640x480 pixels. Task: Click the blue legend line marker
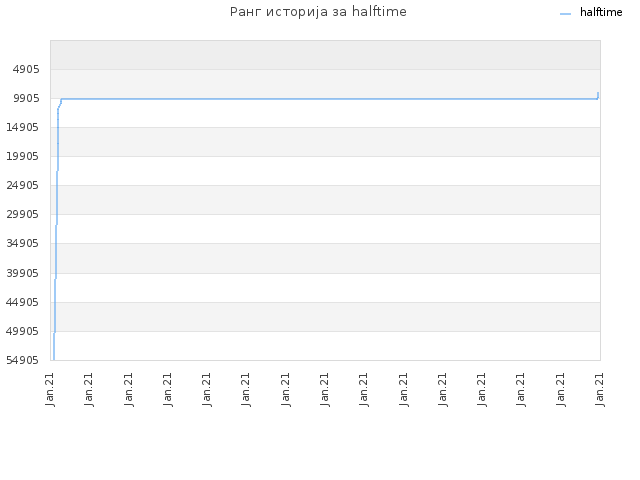[x=565, y=14]
